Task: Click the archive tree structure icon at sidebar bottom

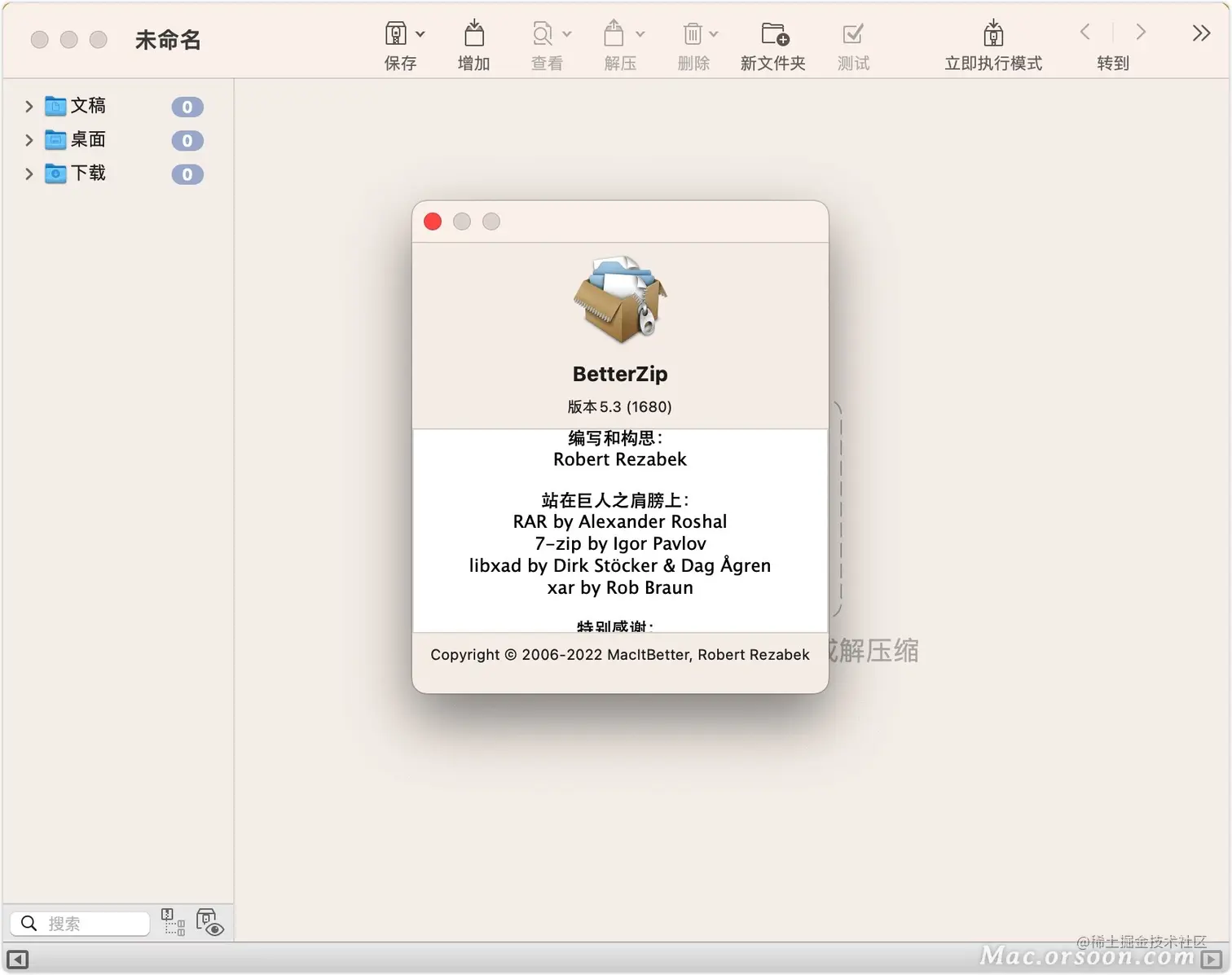Action: (x=173, y=922)
